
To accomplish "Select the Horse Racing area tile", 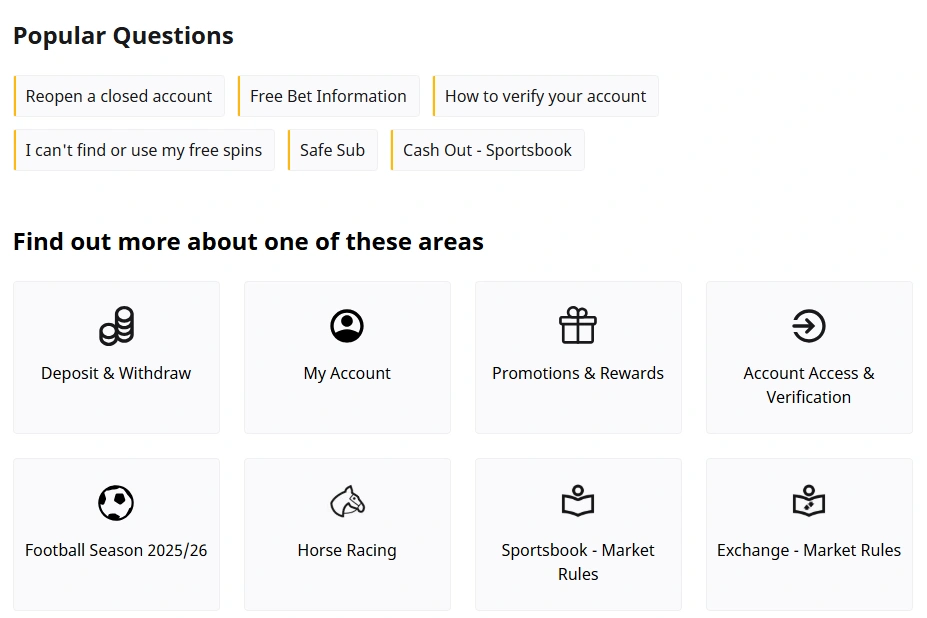I will (347, 534).
